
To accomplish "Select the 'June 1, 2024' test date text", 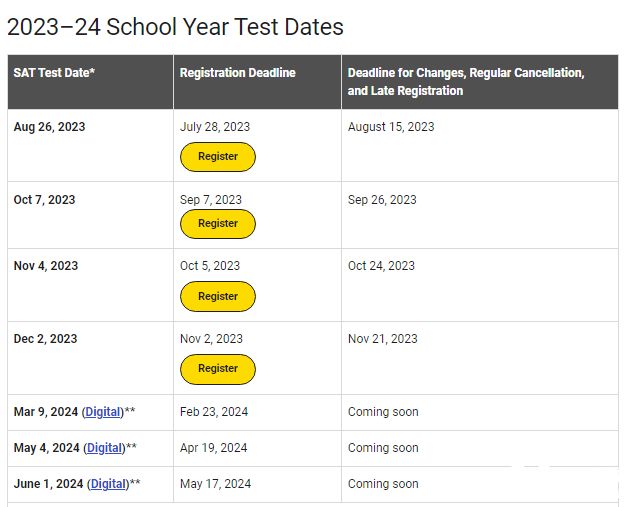I will click(x=48, y=484).
